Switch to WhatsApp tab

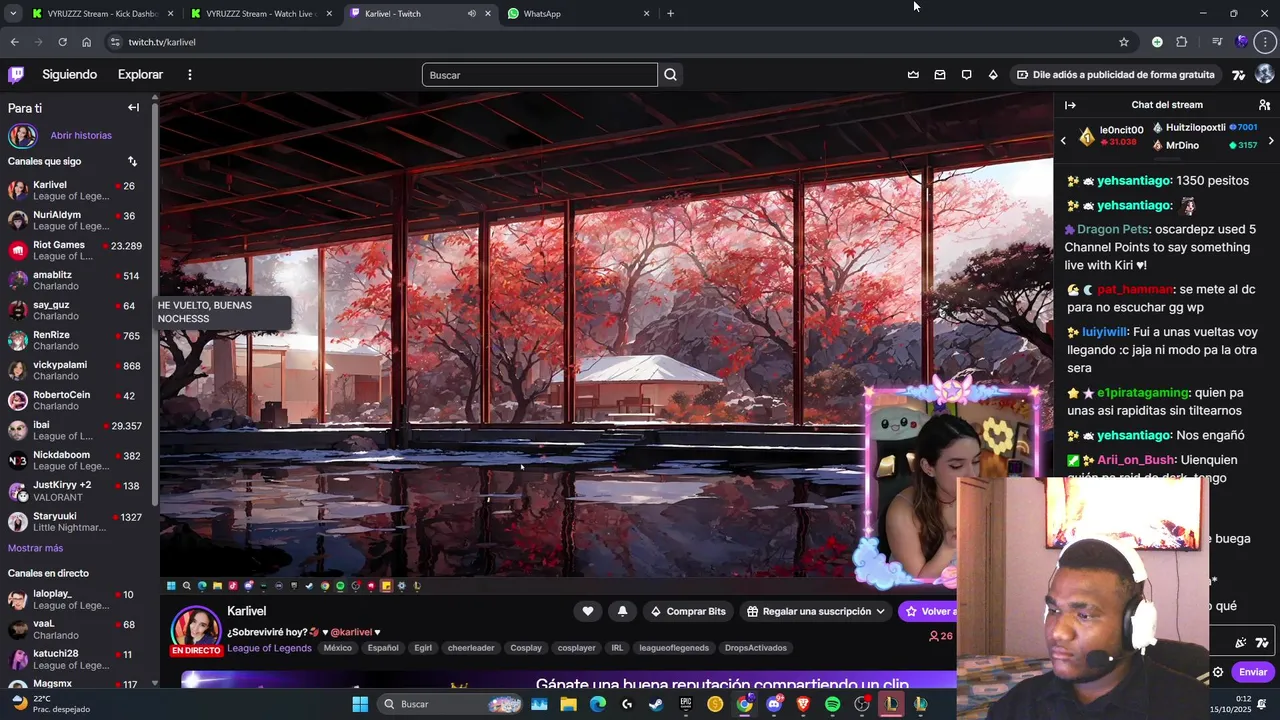[x=578, y=13]
